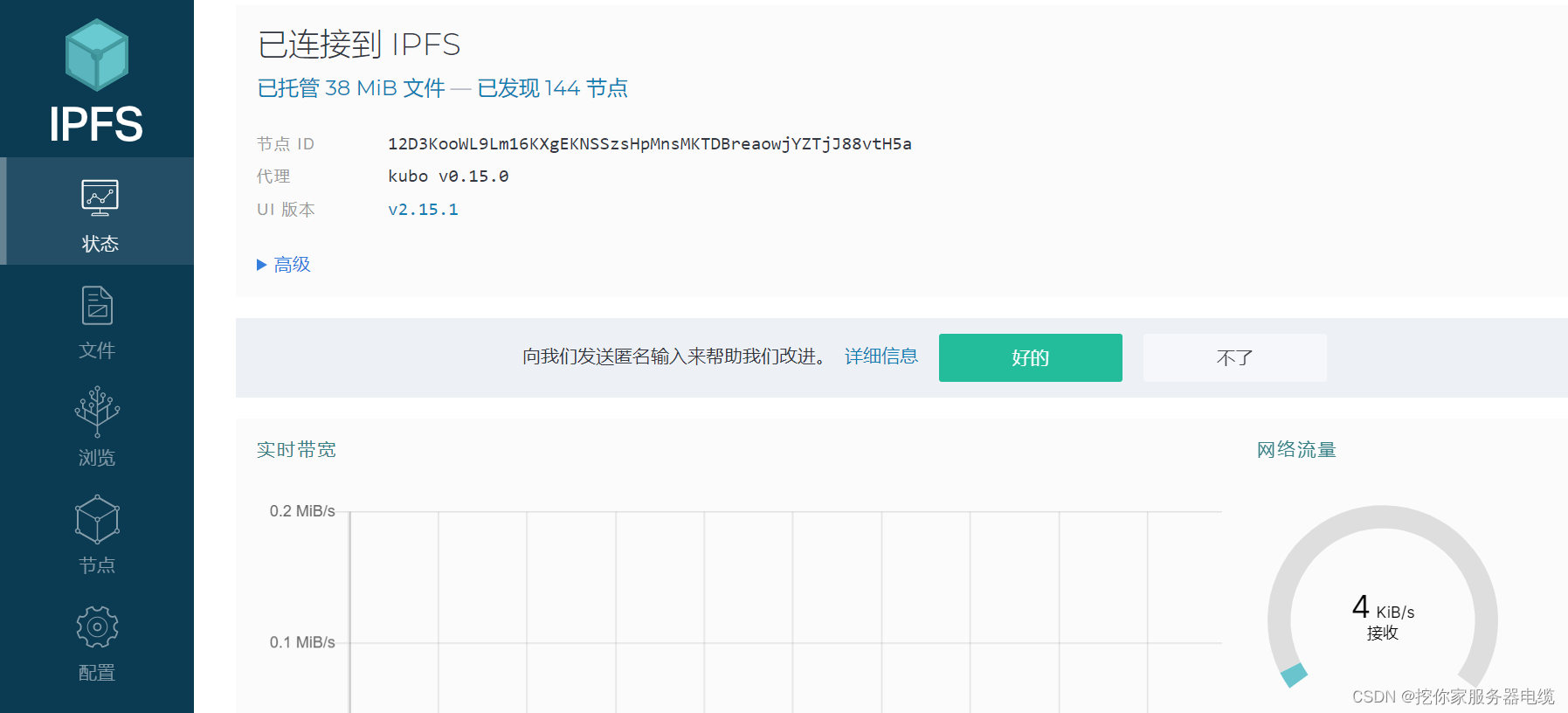
Task: Click the 节点 ID field label
Action: (286, 144)
